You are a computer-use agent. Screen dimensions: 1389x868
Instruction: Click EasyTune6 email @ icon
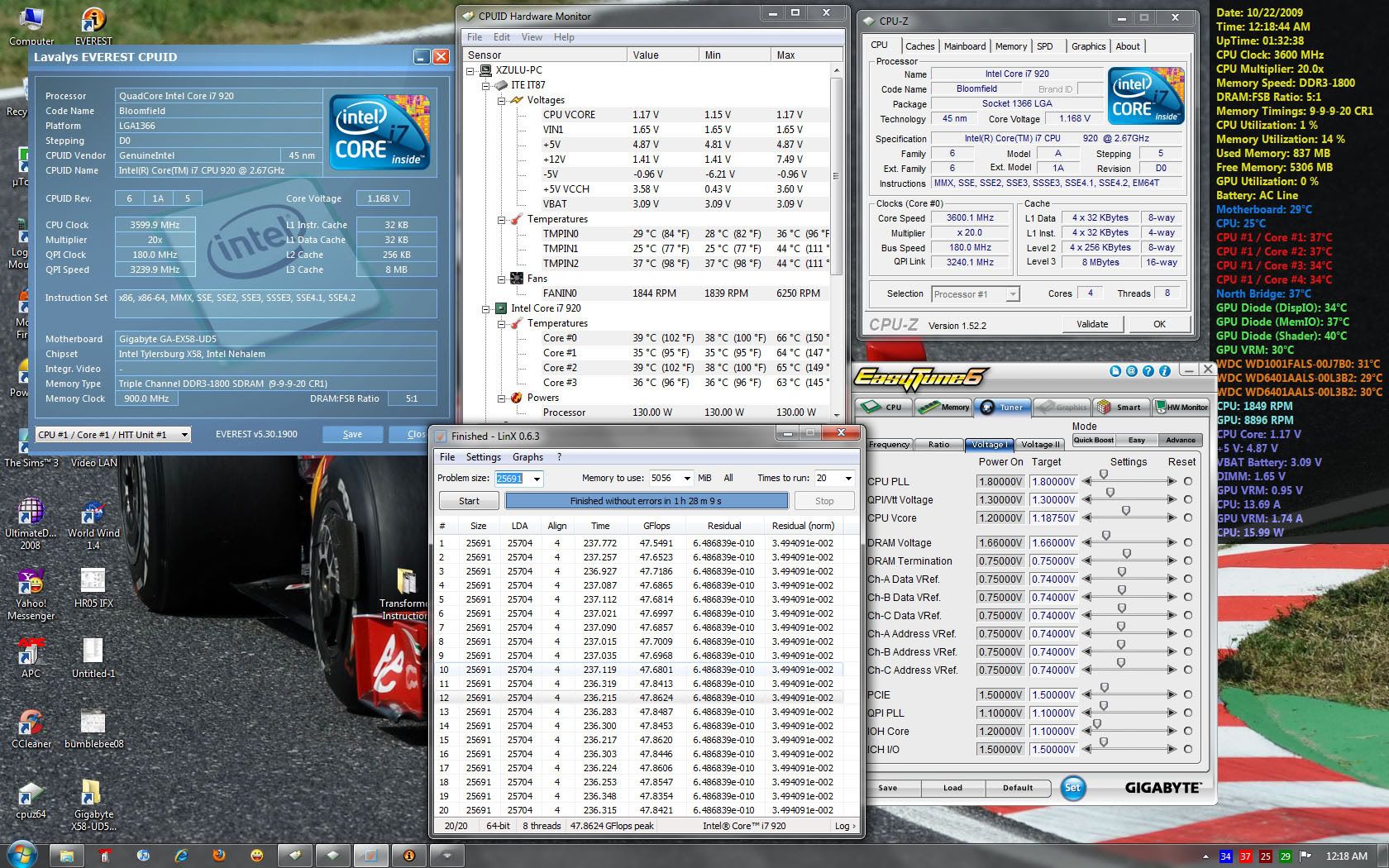[1131, 371]
